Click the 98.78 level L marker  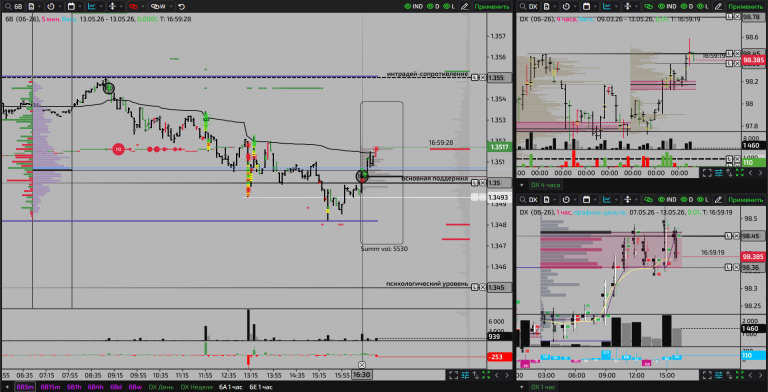point(729,17)
